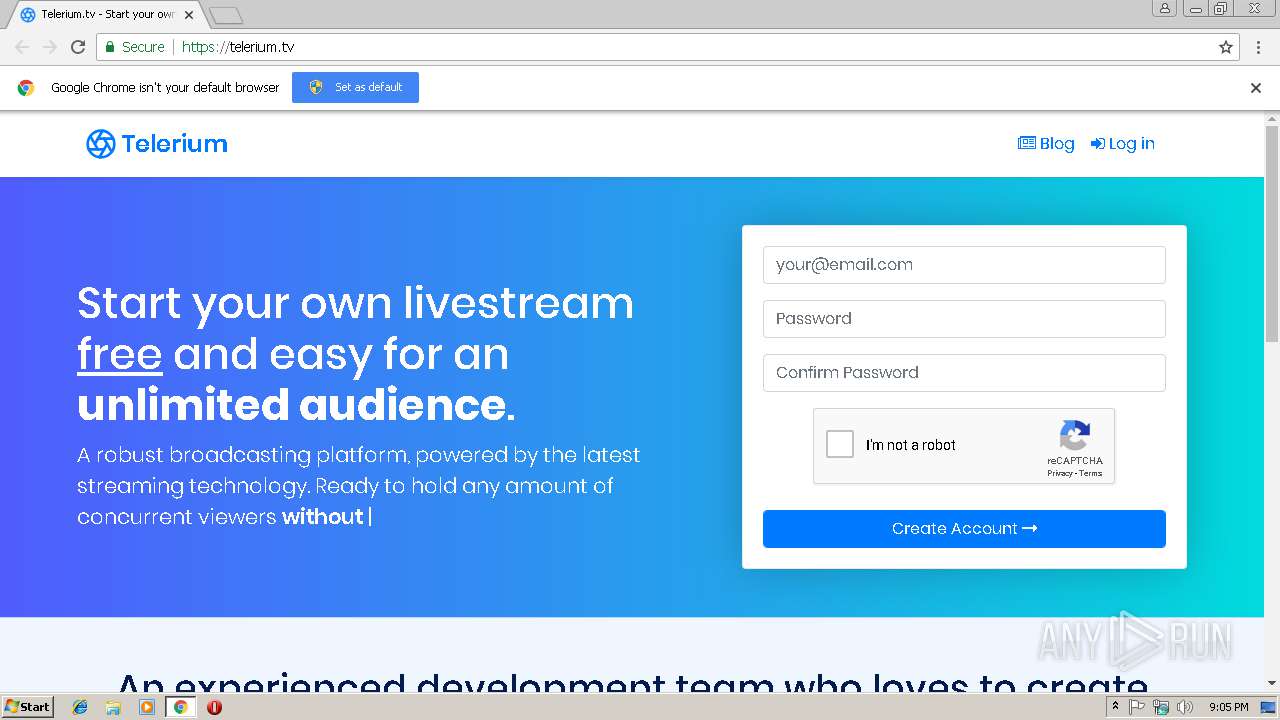
Task: Click the scrollbar down arrow
Action: click(x=1272, y=684)
